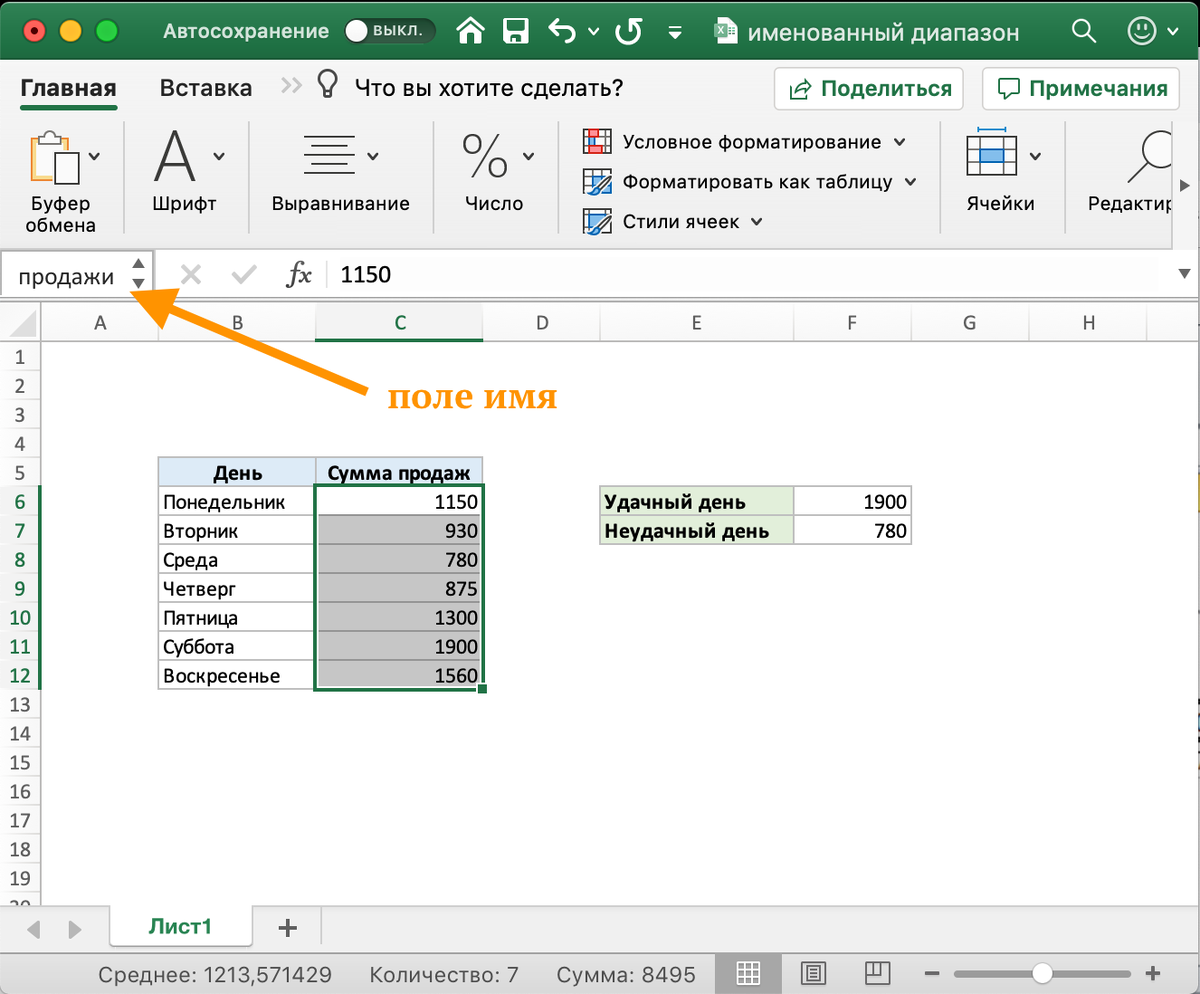Select all cells with corner triangle
Screen dimensions: 1200x994
point(20,323)
